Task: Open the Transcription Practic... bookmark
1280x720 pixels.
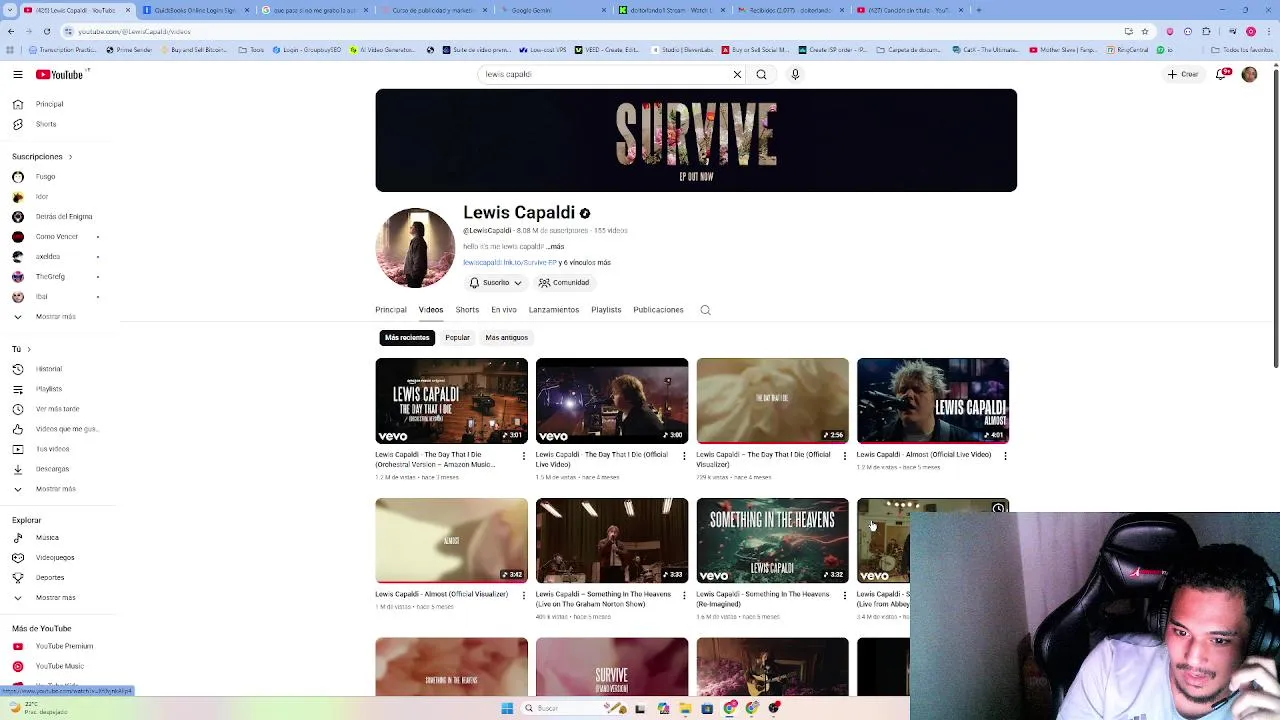Action: click(x=62, y=50)
